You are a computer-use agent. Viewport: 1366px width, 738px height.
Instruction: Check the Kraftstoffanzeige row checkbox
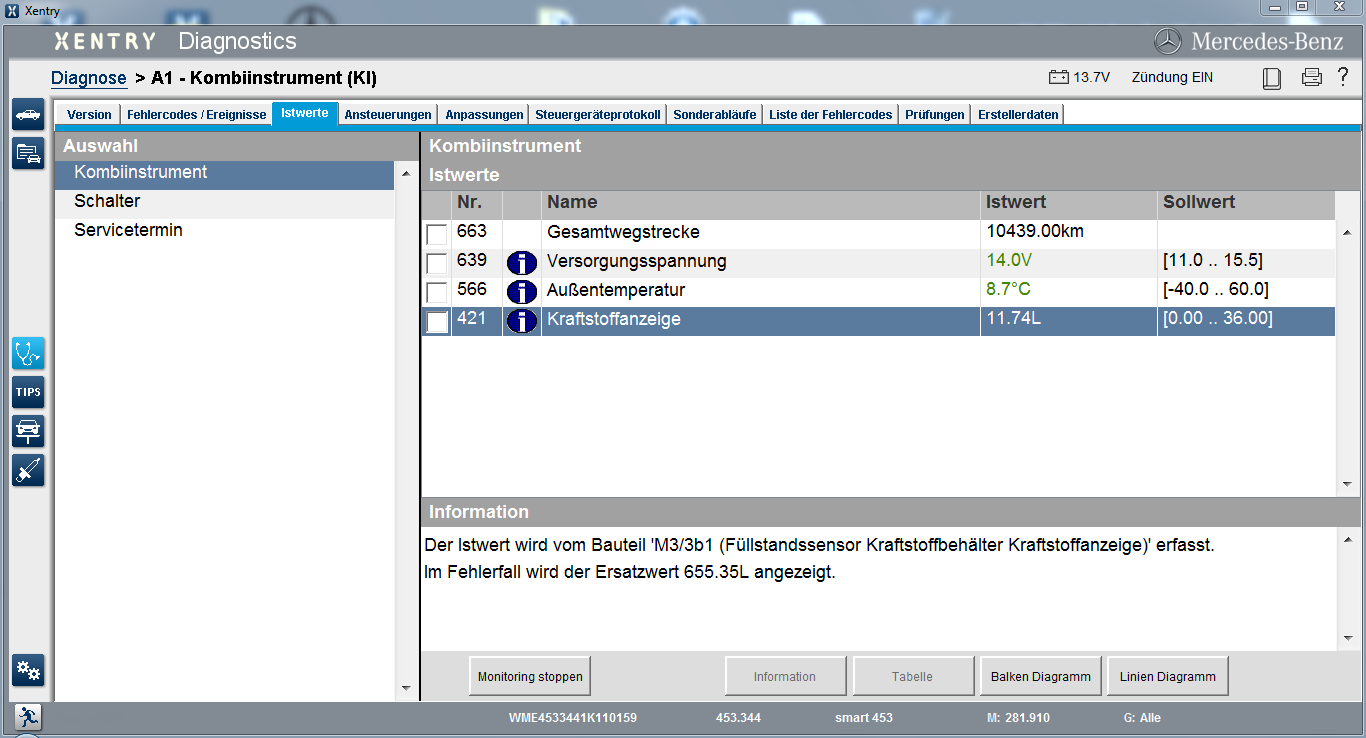pyautogui.click(x=437, y=321)
